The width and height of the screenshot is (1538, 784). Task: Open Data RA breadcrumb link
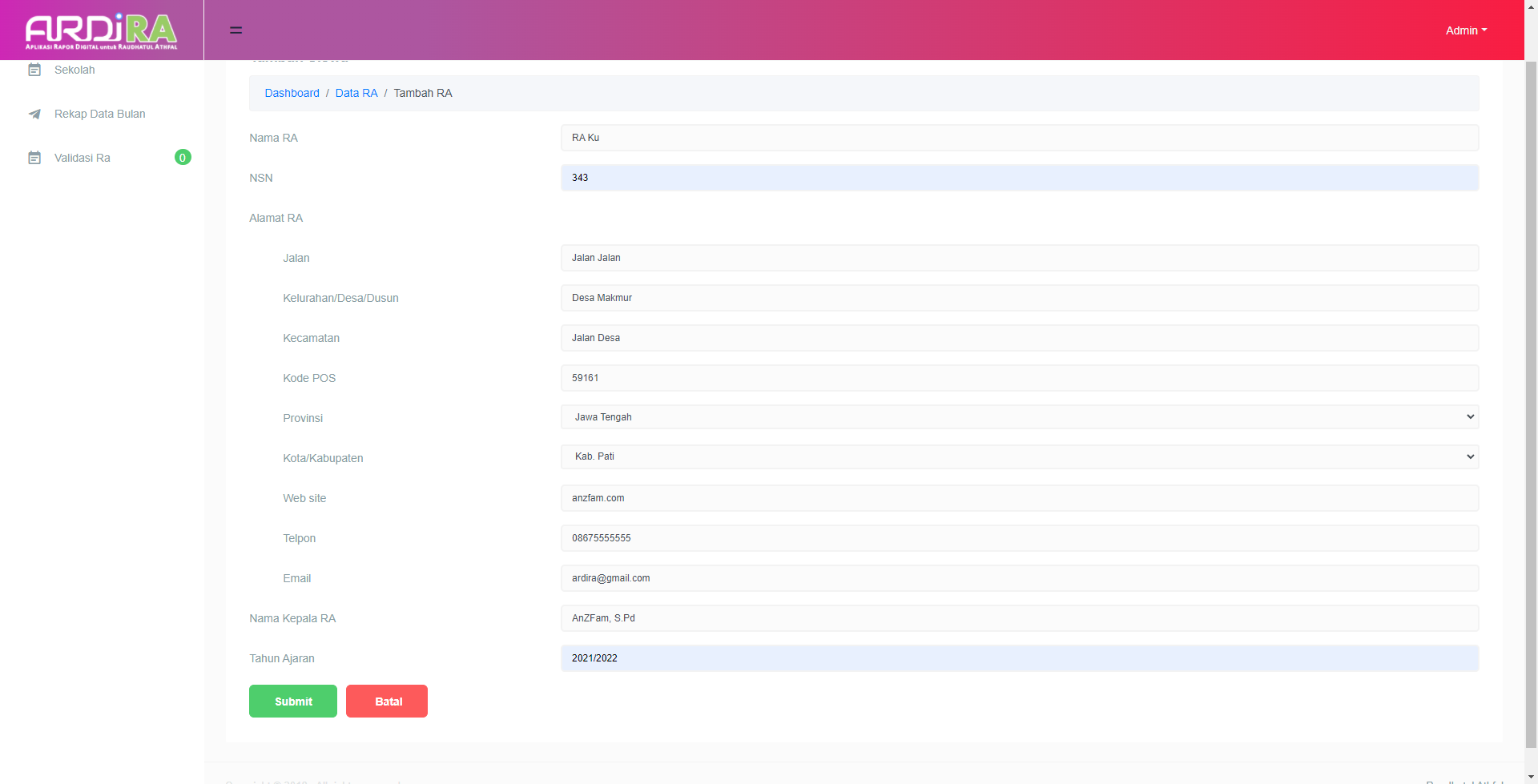click(356, 94)
